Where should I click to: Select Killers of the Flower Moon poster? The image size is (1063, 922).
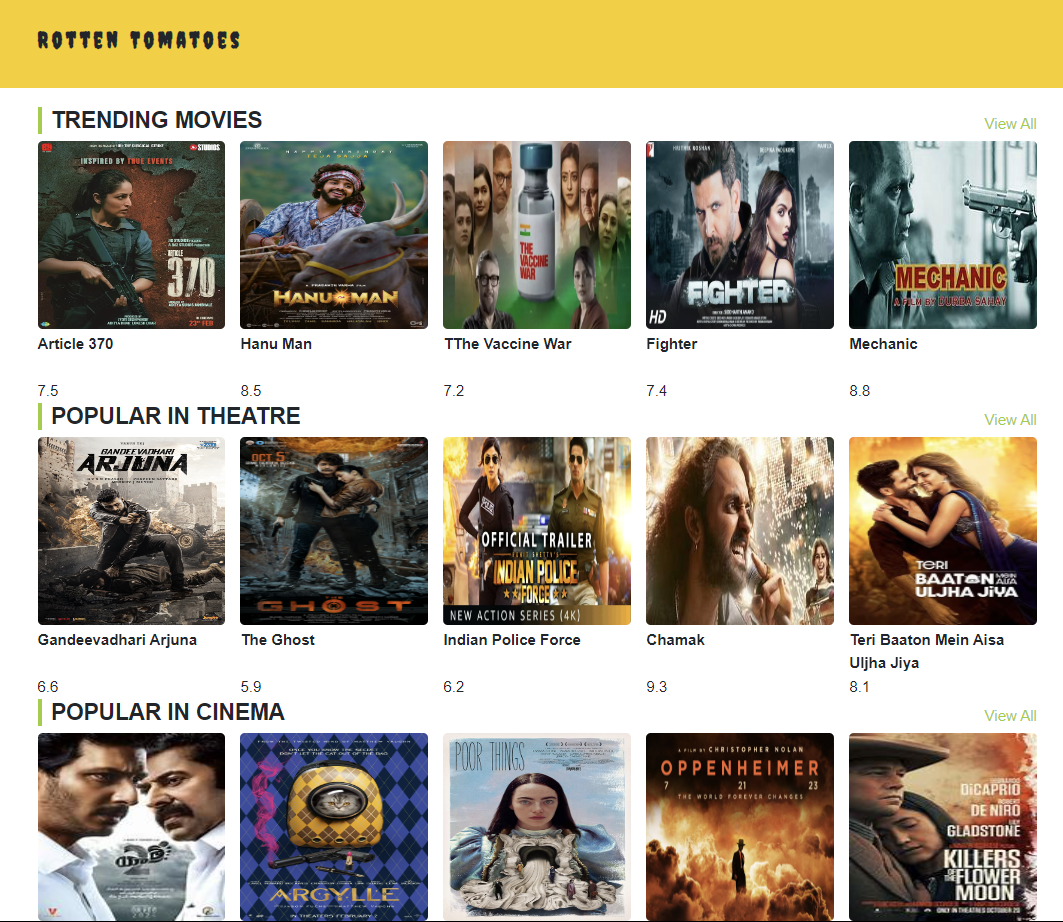943,826
